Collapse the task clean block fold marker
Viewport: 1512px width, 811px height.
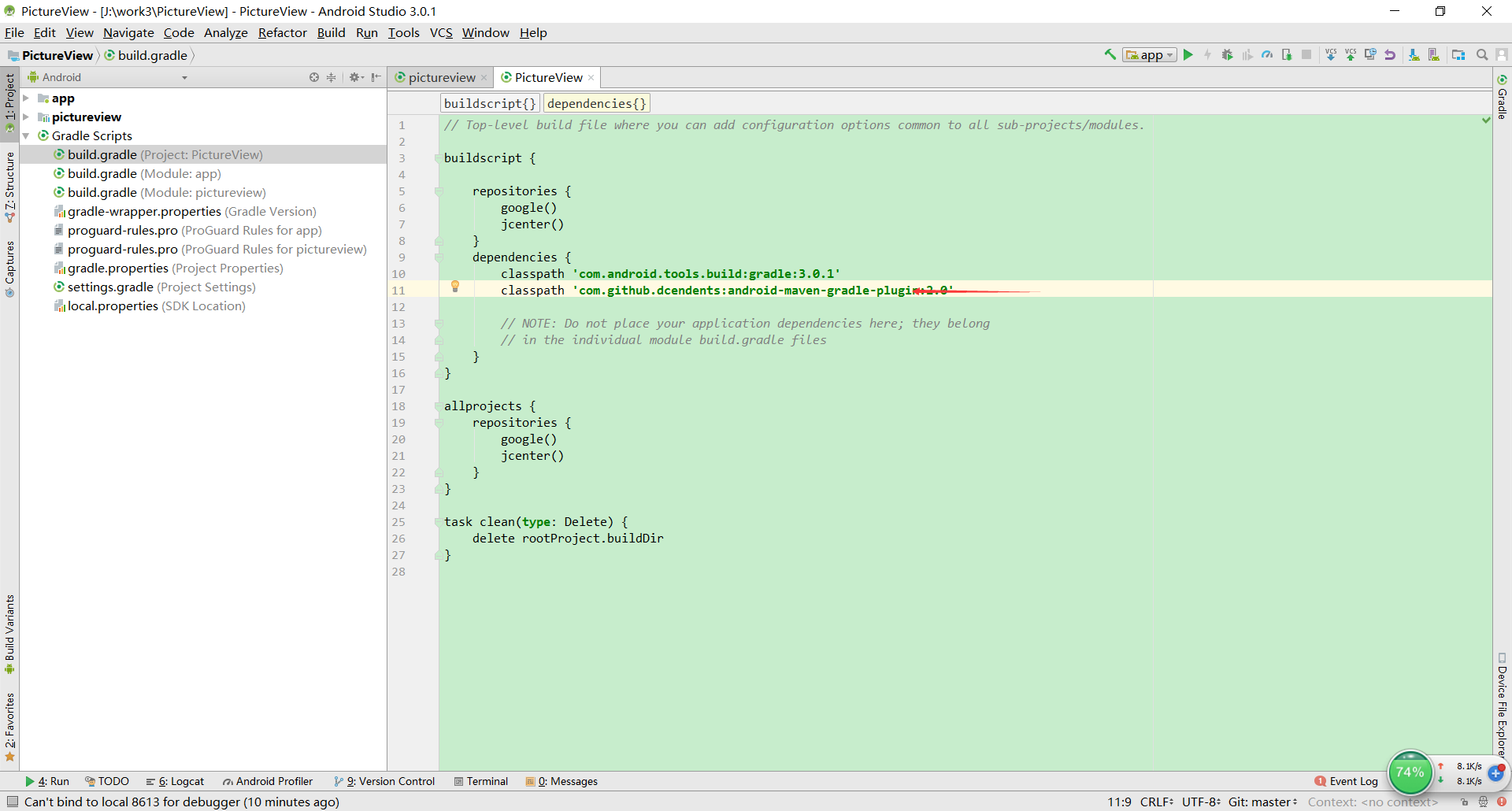438,522
